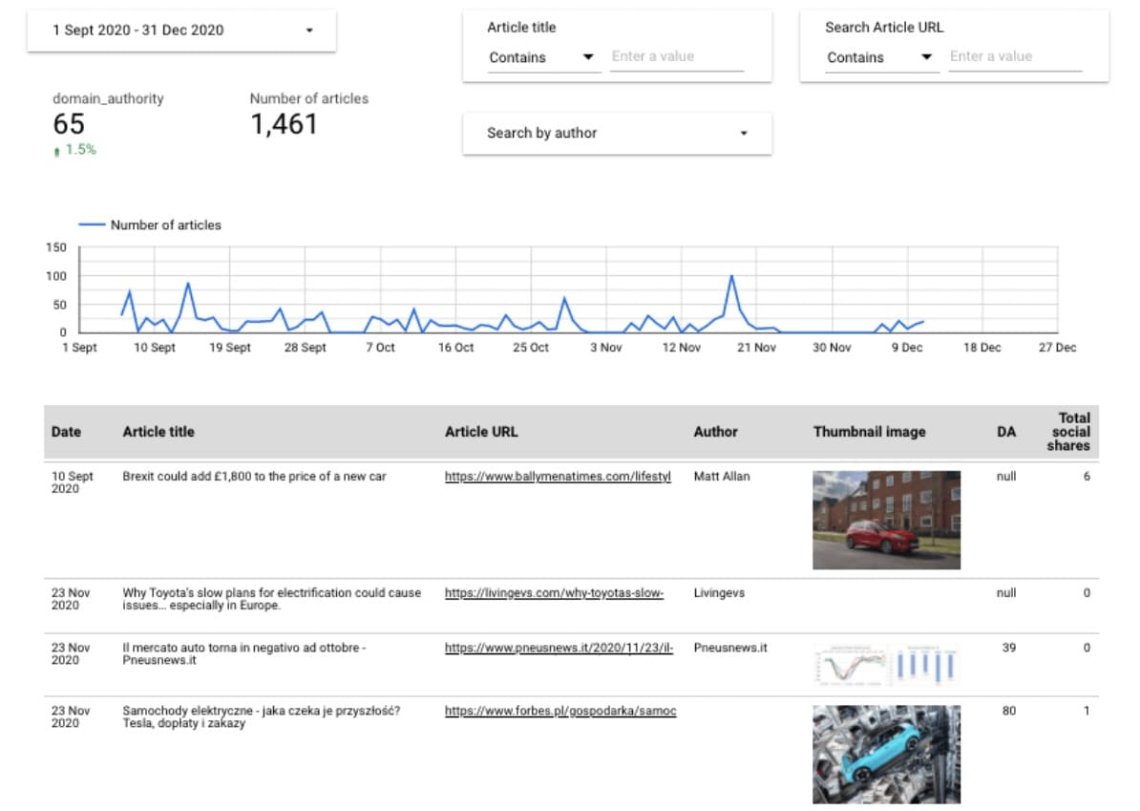
Task: Open the ballymenatimes.com article link
Action: pyautogui.click(x=558, y=477)
